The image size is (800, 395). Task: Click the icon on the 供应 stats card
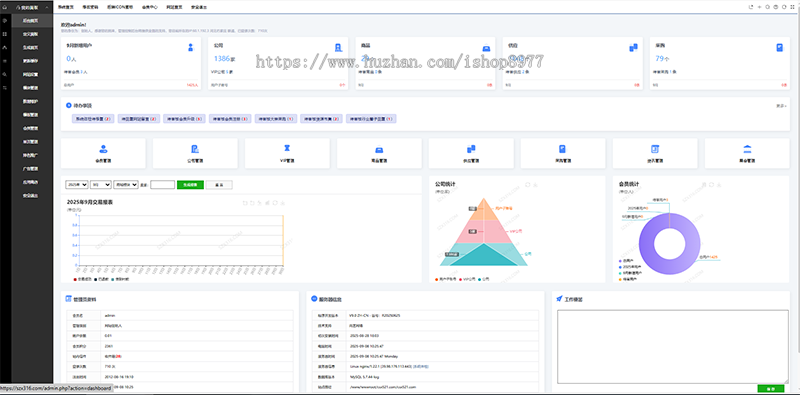633,47
